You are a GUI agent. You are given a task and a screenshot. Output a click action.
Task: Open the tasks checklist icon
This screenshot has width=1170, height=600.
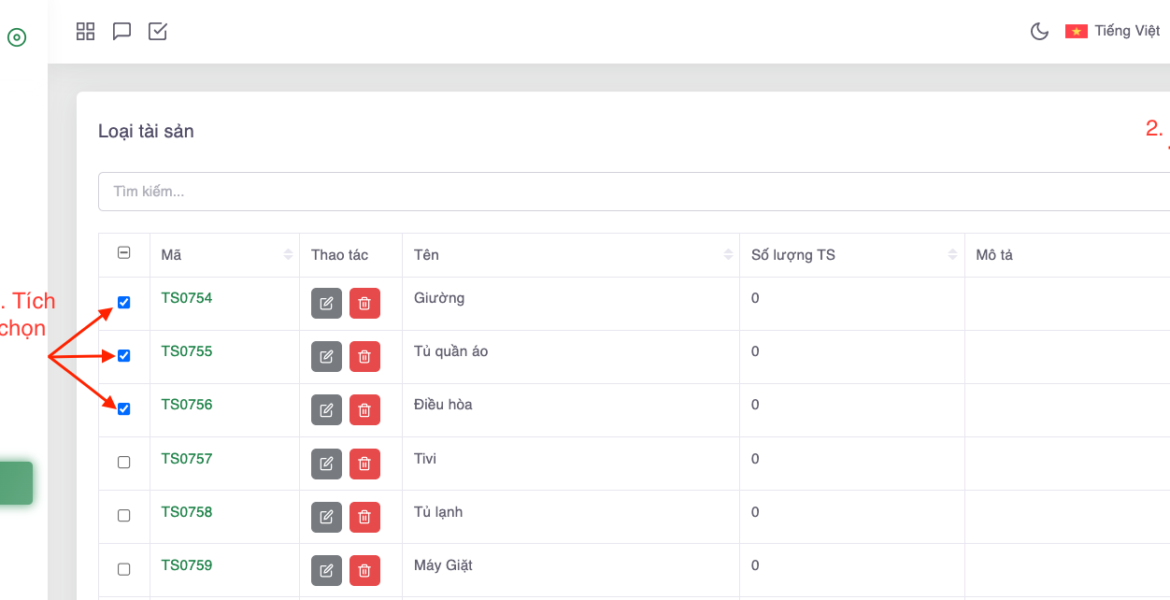click(158, 31)
